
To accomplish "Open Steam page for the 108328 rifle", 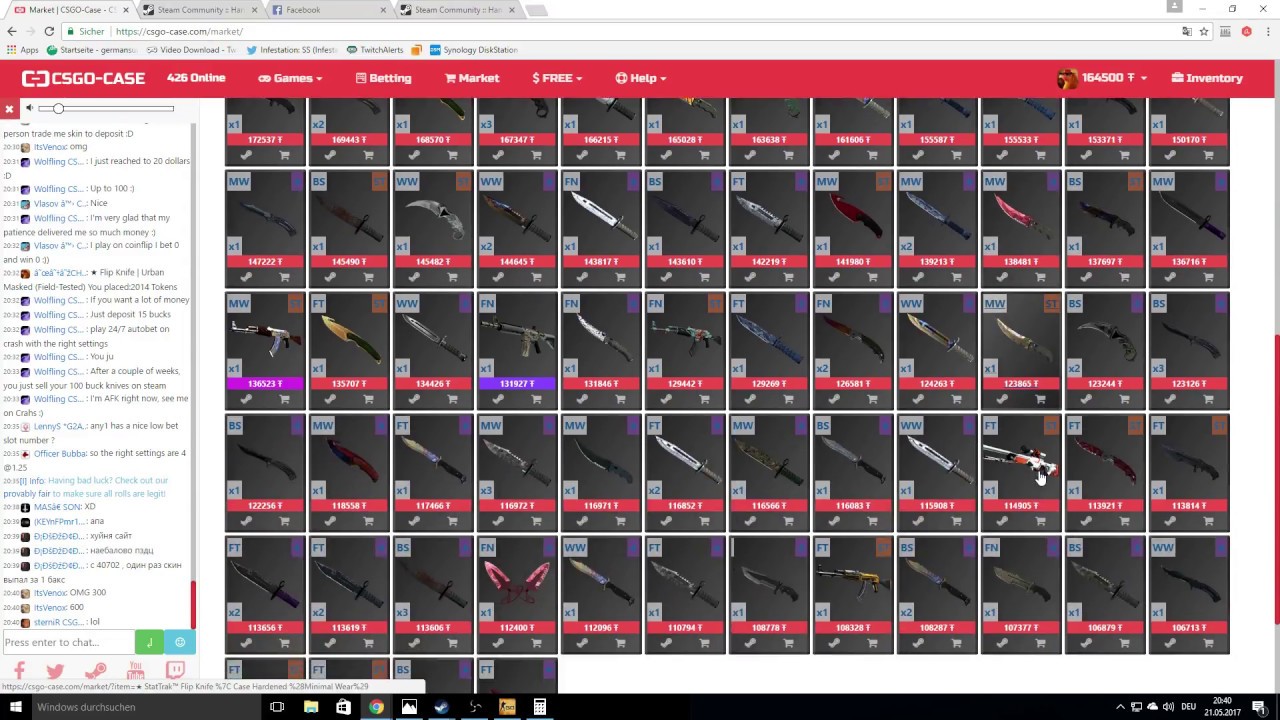I will click(x=834, y=643).
